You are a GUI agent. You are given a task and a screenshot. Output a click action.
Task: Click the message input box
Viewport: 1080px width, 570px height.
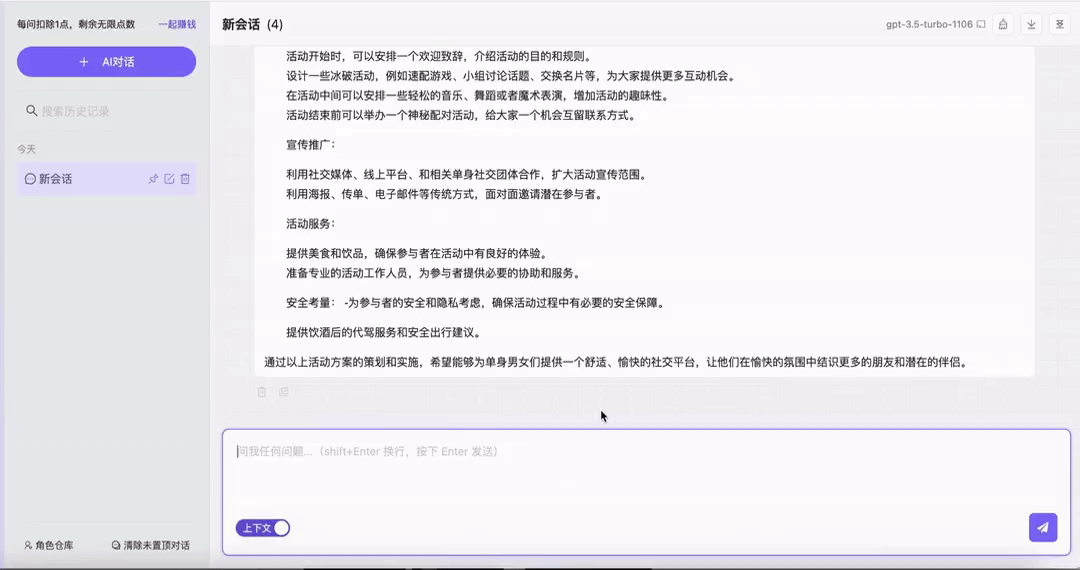tap(646, 475)
